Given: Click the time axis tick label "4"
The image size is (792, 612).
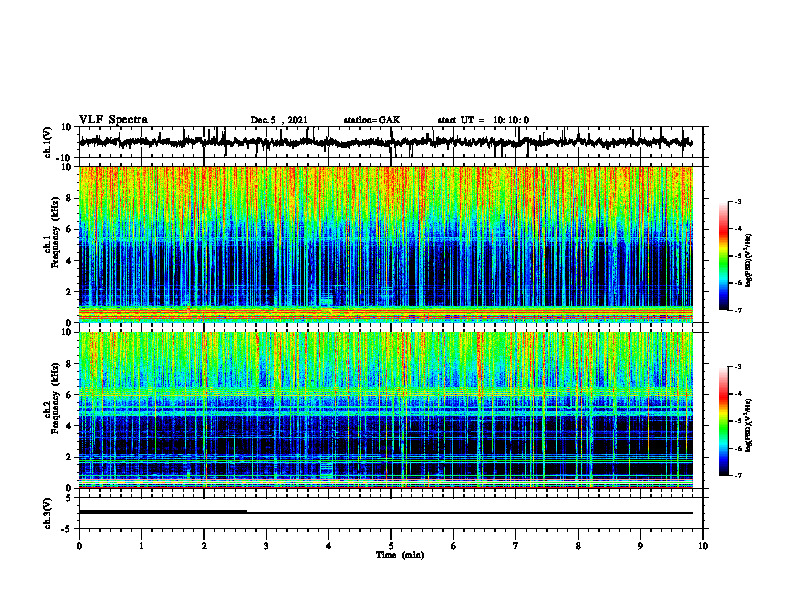Looking at the screenshot, I should pos(329,546).
